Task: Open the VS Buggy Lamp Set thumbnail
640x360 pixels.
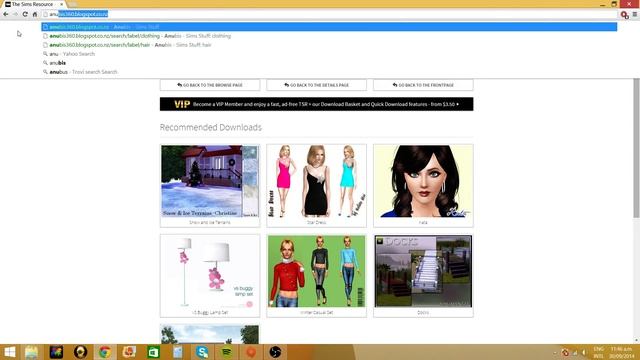Action: click(x=210, y=271)
